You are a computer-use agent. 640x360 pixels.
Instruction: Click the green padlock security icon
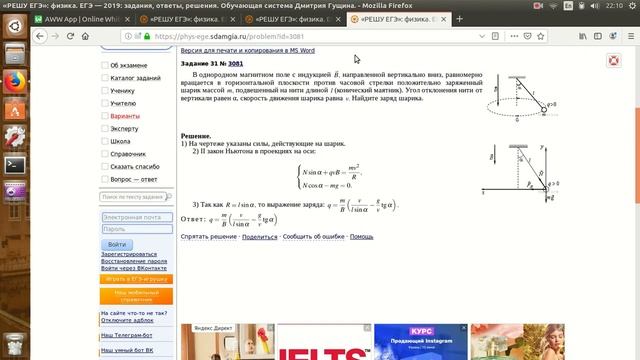[x=147, y=36]
